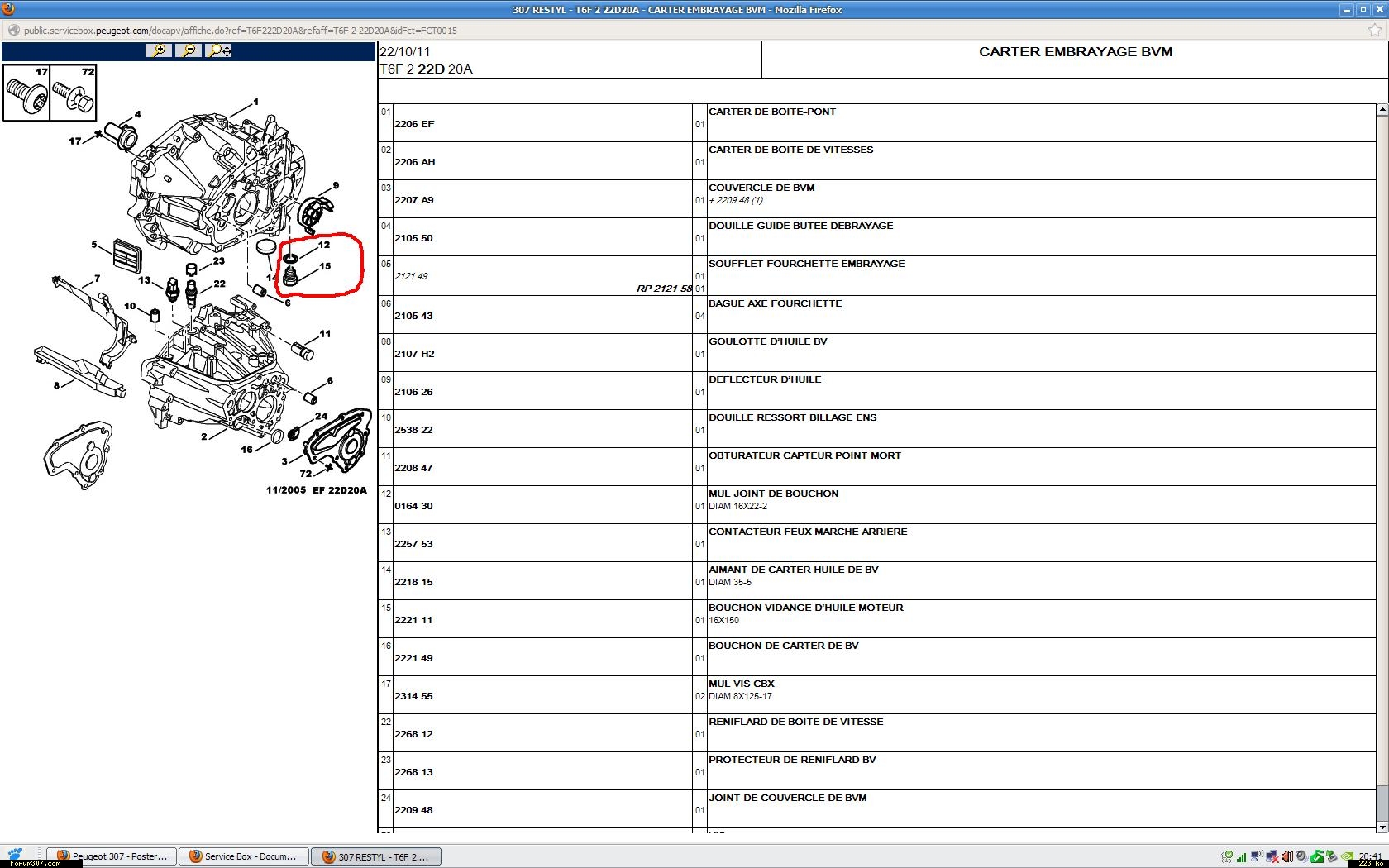The height and width of the screenshot is (868, 1389).
Task: Click BOUCHON VIDANGE D'HUILE MOTEUR description
Action: coord(805,608)
